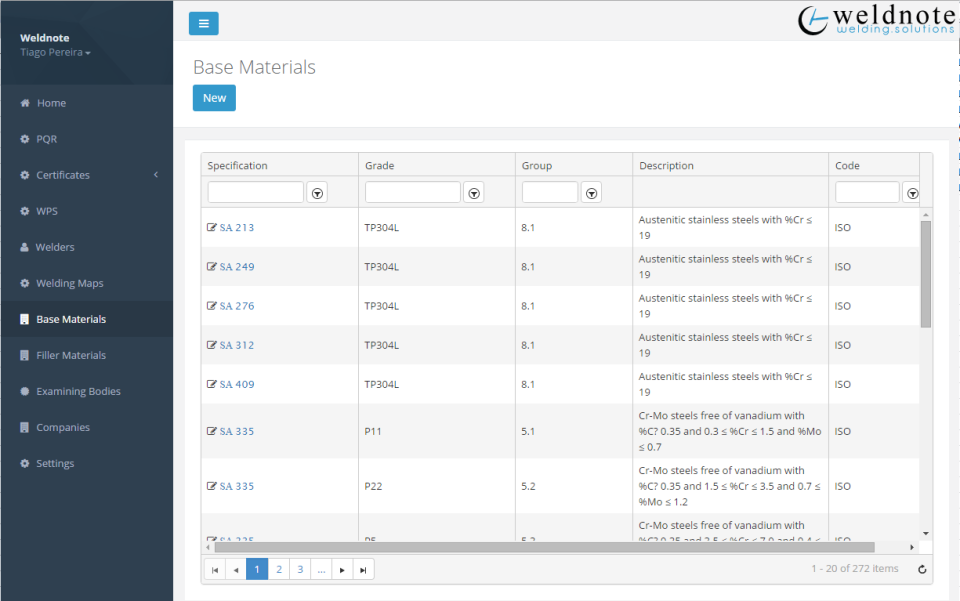Click edit icon for SA 335 P22 row
This screenshot has width=960, height=601.
(211, 486)
